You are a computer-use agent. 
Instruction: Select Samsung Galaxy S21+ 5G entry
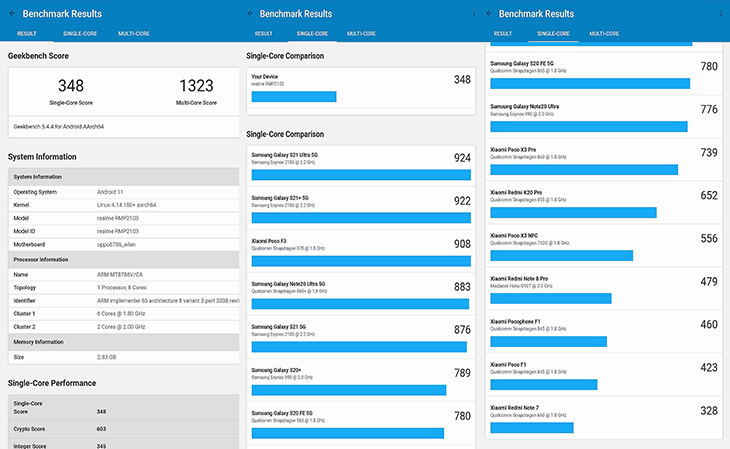point(361,209)
